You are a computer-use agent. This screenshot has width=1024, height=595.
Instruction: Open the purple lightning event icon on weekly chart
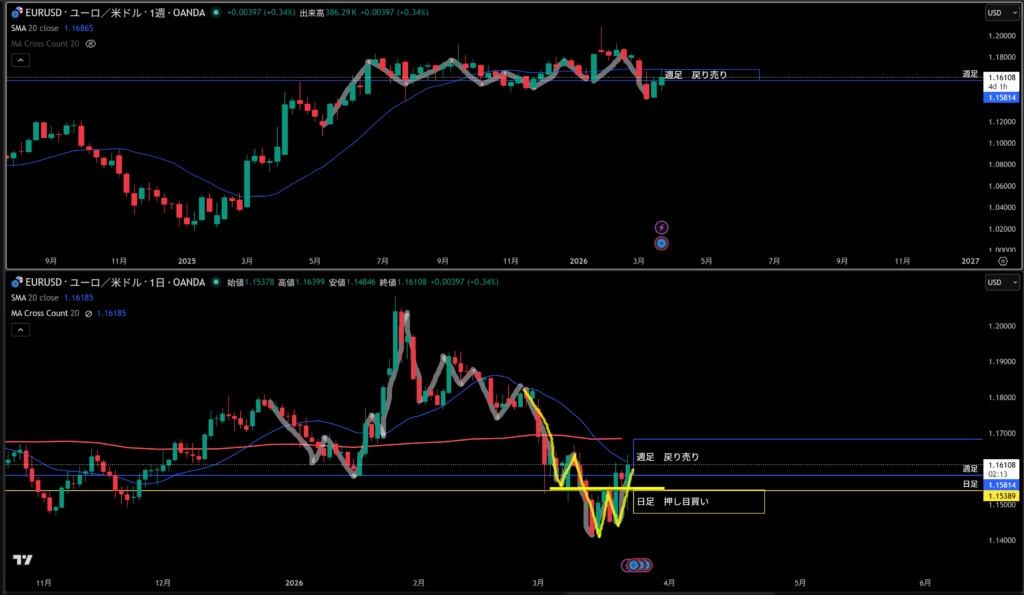[x=661, y=228]
